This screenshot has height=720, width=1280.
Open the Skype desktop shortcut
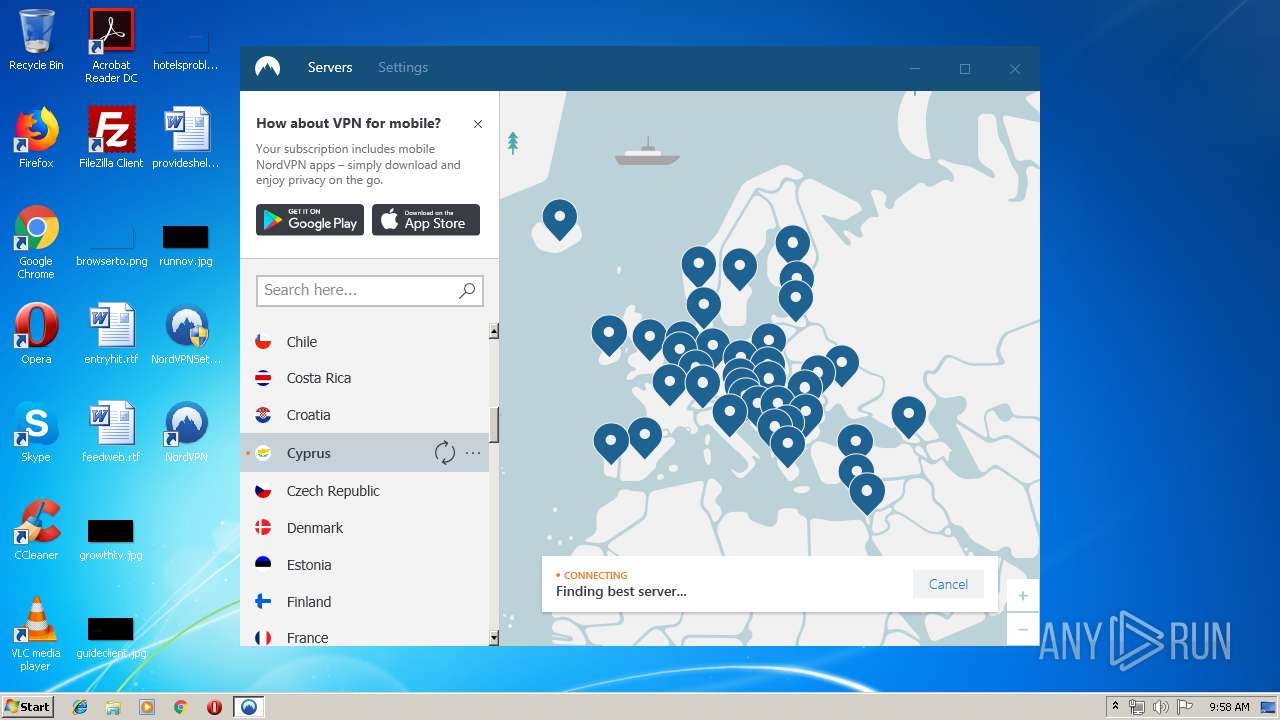(36, 432)
